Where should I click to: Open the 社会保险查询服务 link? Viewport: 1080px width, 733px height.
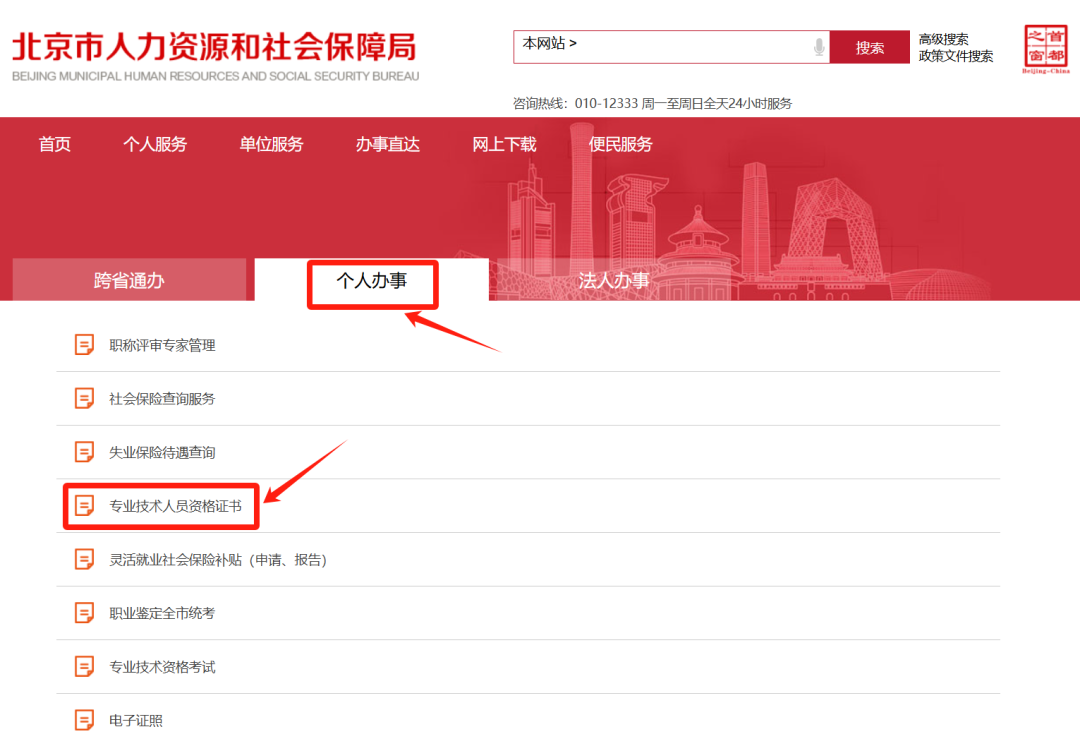[x=163, y=399]
